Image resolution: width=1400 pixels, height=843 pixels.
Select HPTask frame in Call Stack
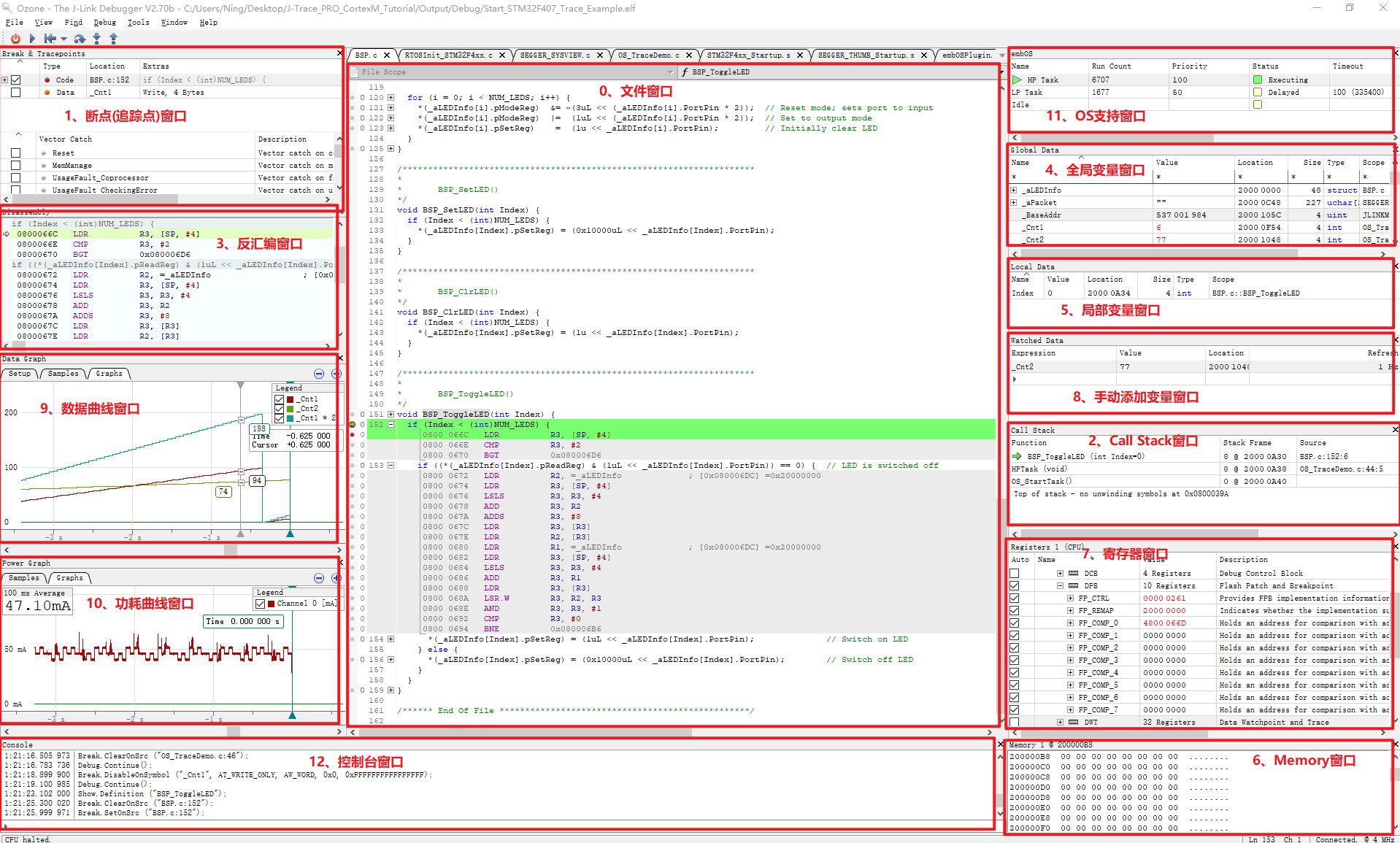(1039, 469)
